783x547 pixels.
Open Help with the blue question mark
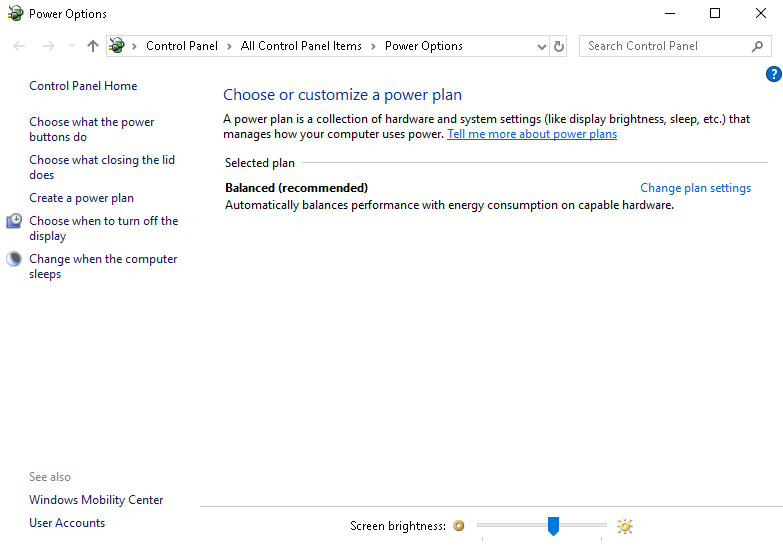click(x=774, y=74)
